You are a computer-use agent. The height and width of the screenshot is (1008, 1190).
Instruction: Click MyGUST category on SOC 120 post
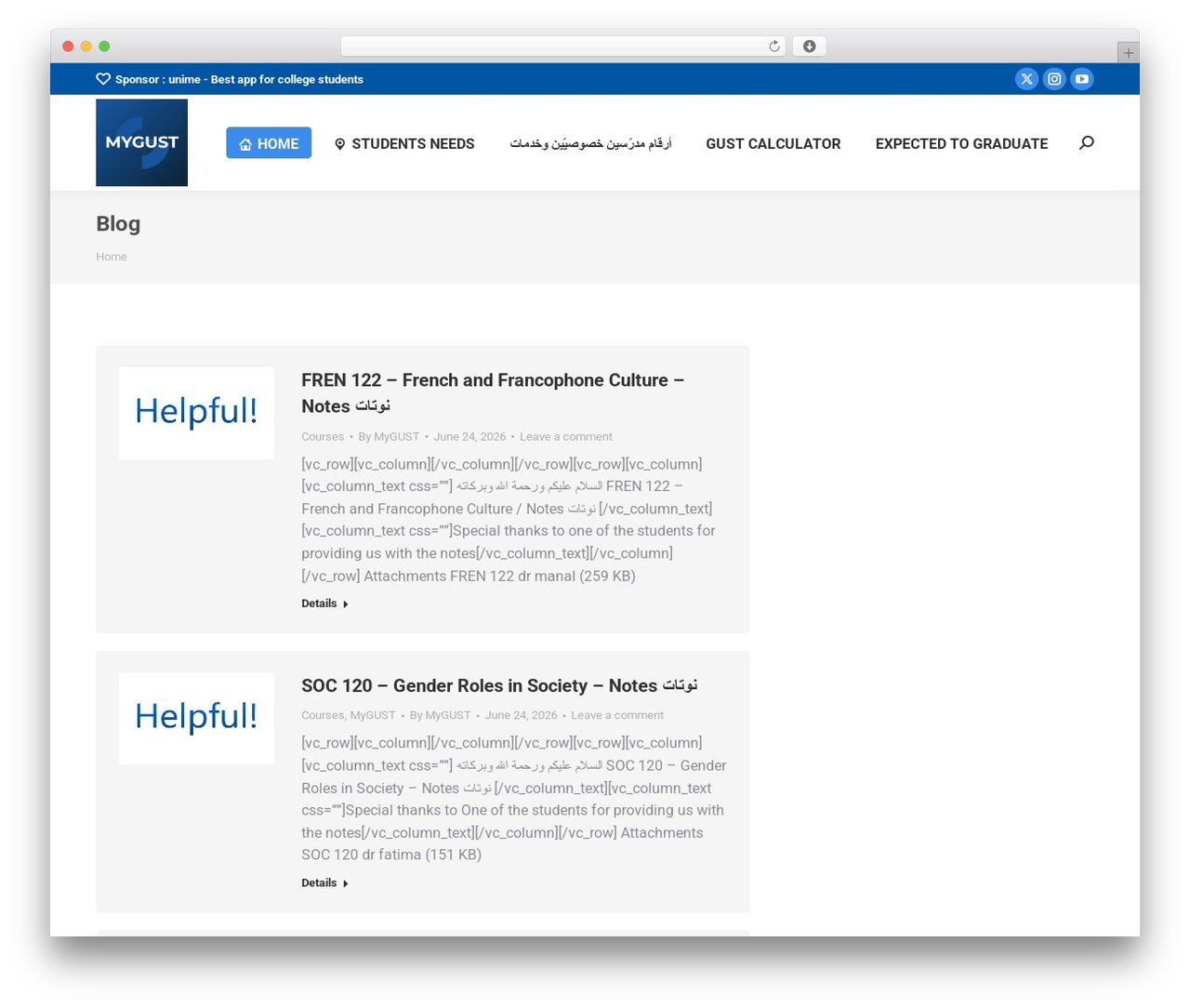(x=373, y=715)
